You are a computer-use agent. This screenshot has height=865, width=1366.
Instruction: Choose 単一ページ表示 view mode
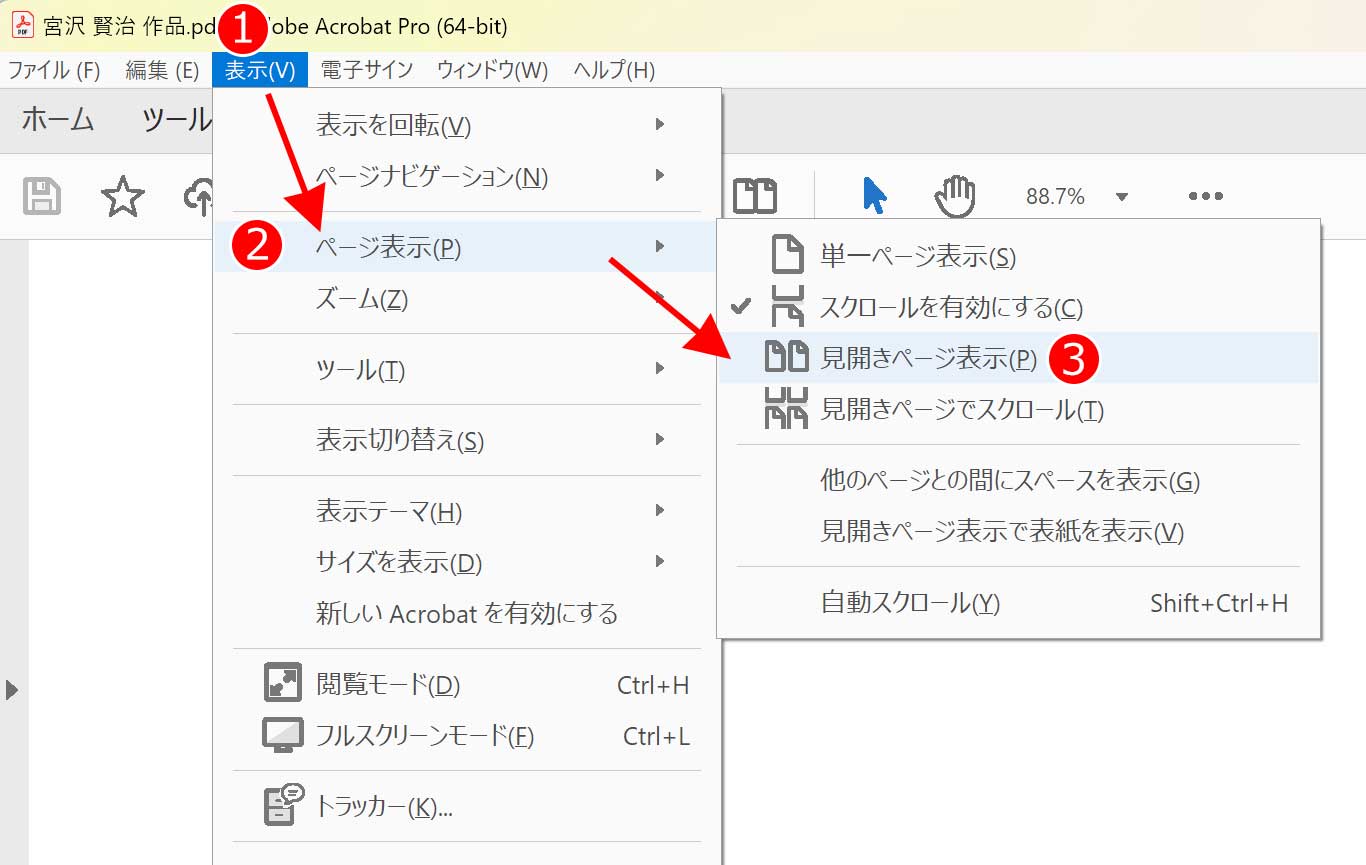pos(1019,256)
